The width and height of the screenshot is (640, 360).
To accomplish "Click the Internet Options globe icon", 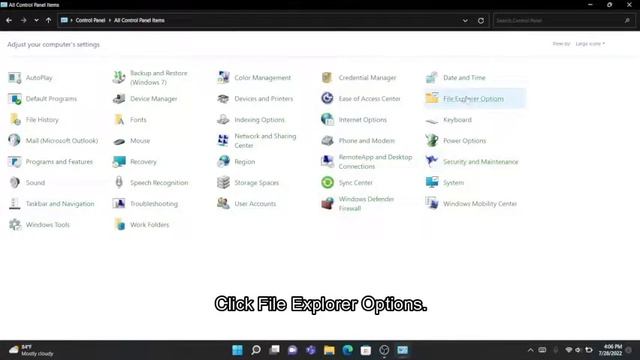I will [327, 120].
